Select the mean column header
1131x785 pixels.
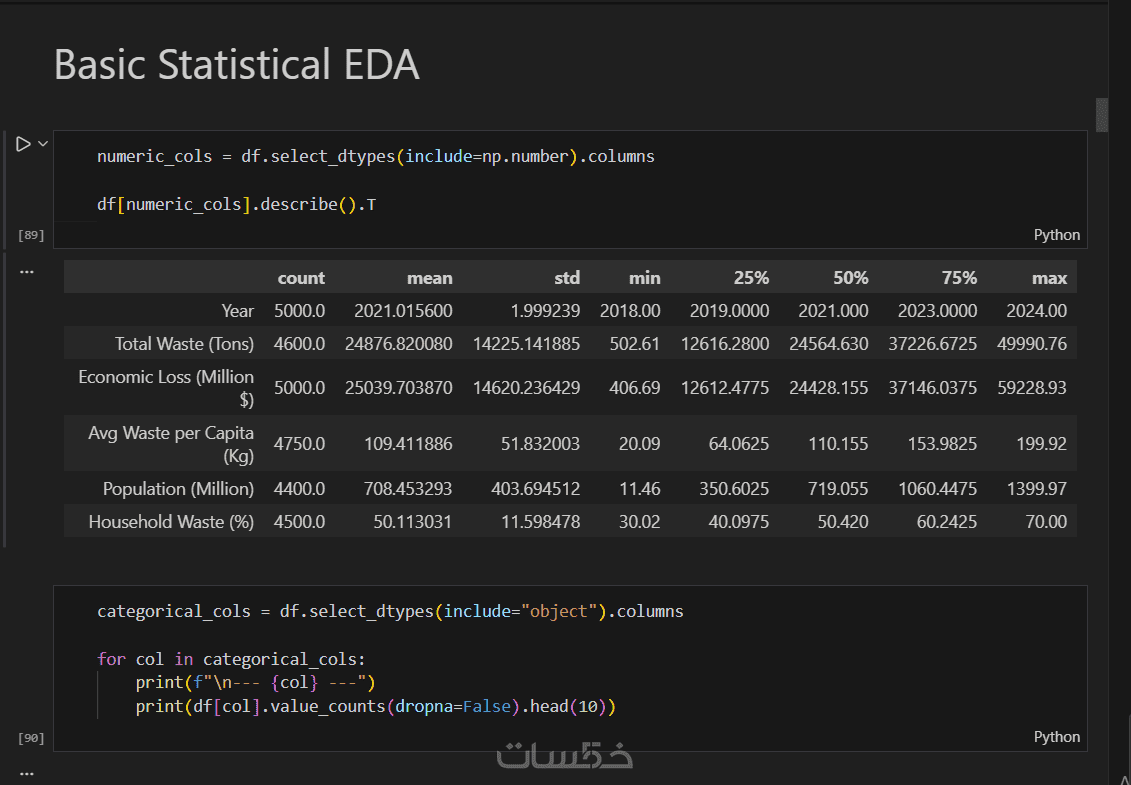click(x=429, y=278)
